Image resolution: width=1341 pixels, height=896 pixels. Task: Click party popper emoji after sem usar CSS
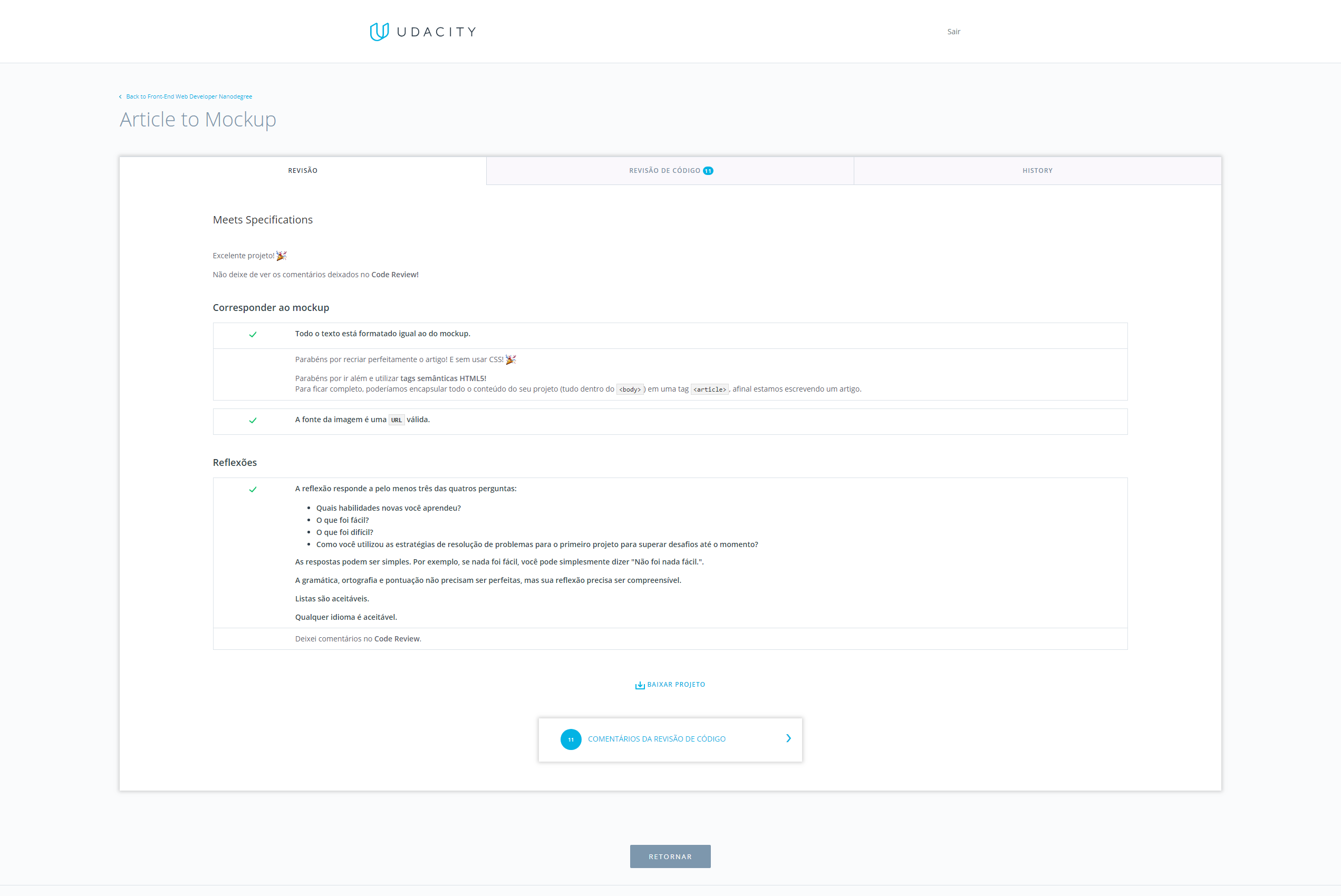click(x=510, y=359)
